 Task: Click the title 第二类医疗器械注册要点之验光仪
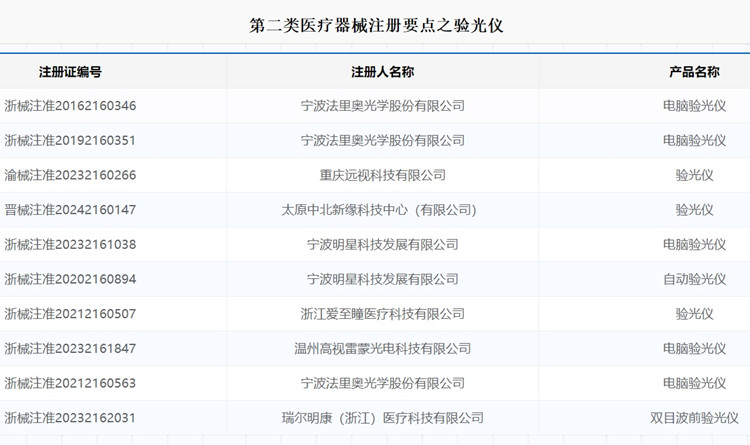[376, 25]
